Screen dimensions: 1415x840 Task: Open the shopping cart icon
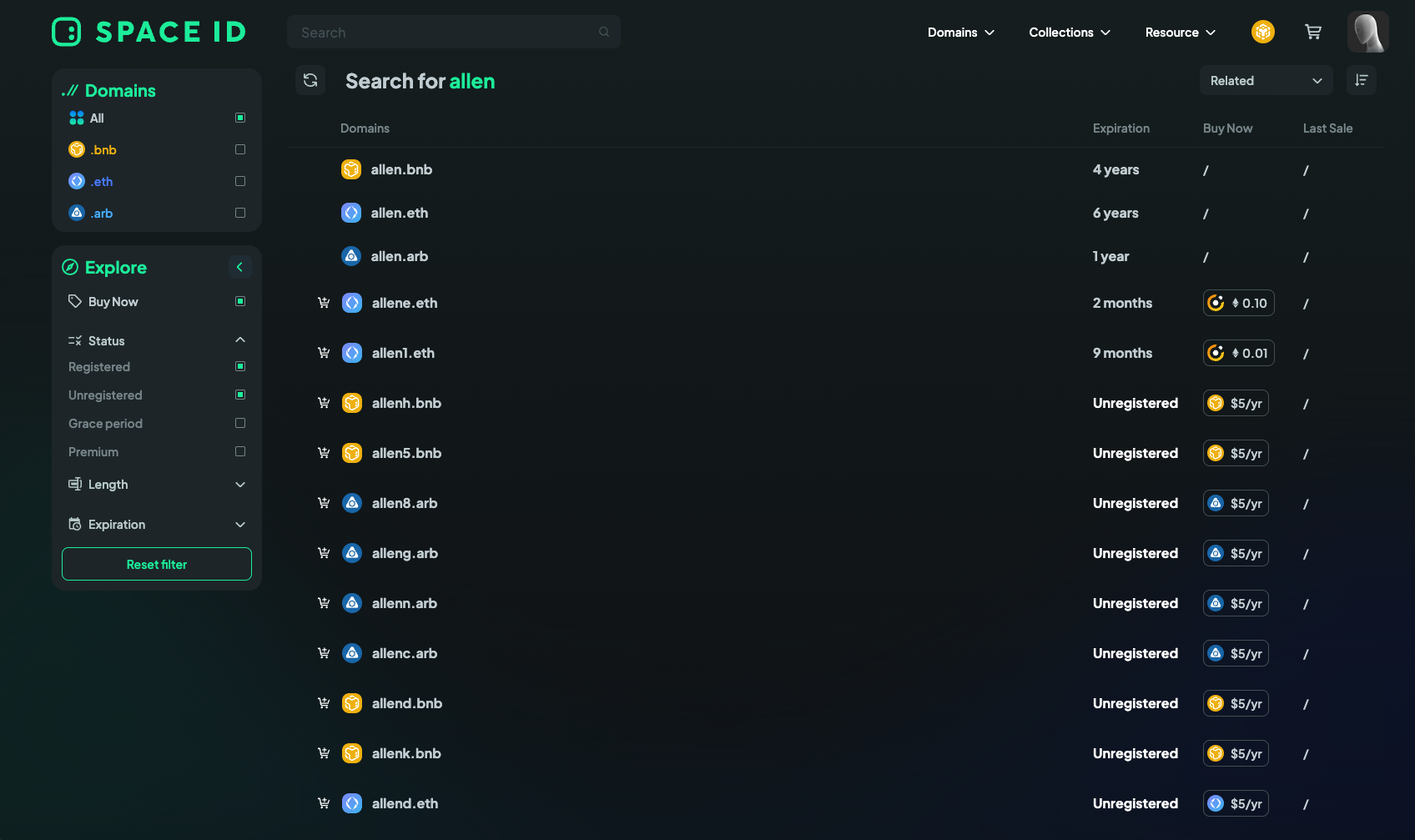click(x=1313, y=32)
